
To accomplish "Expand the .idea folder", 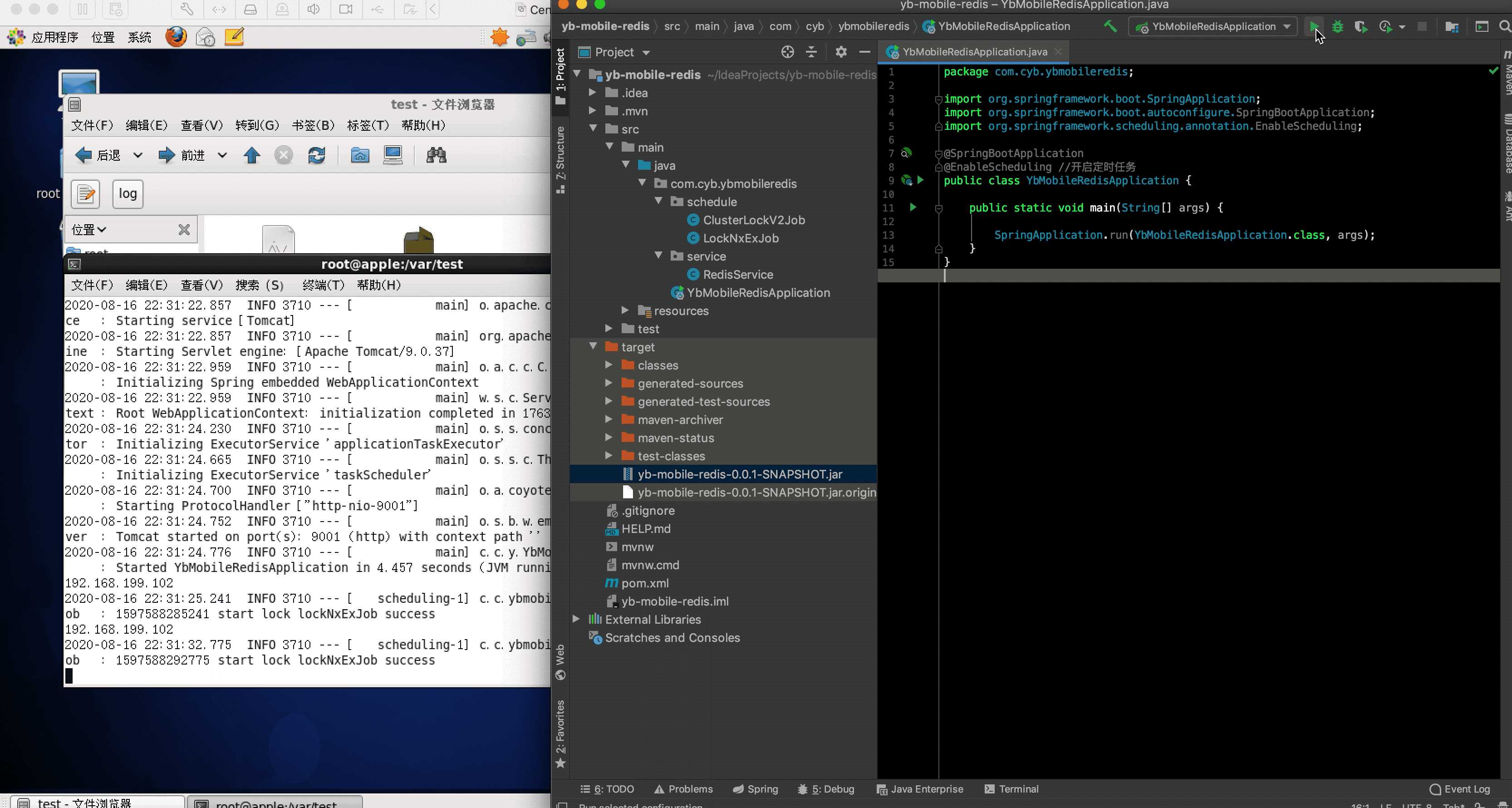I will pyautogui.click(x=593, y=92).
